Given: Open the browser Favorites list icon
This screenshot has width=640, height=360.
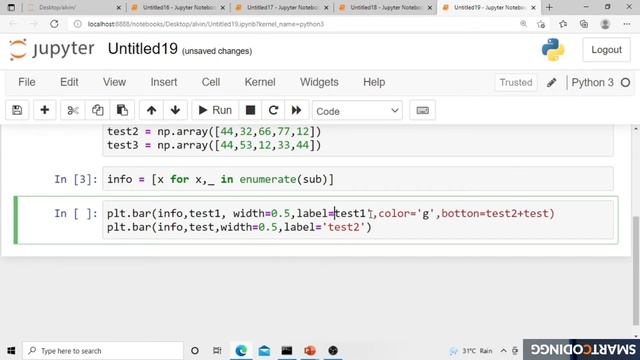Looking at the screenshot, I should pyautogui.click(x=563, y=24).
